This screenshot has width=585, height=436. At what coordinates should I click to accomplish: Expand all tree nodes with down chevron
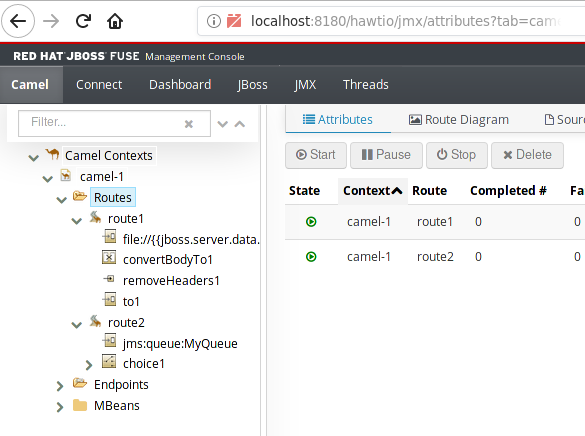tap(222, 124)
